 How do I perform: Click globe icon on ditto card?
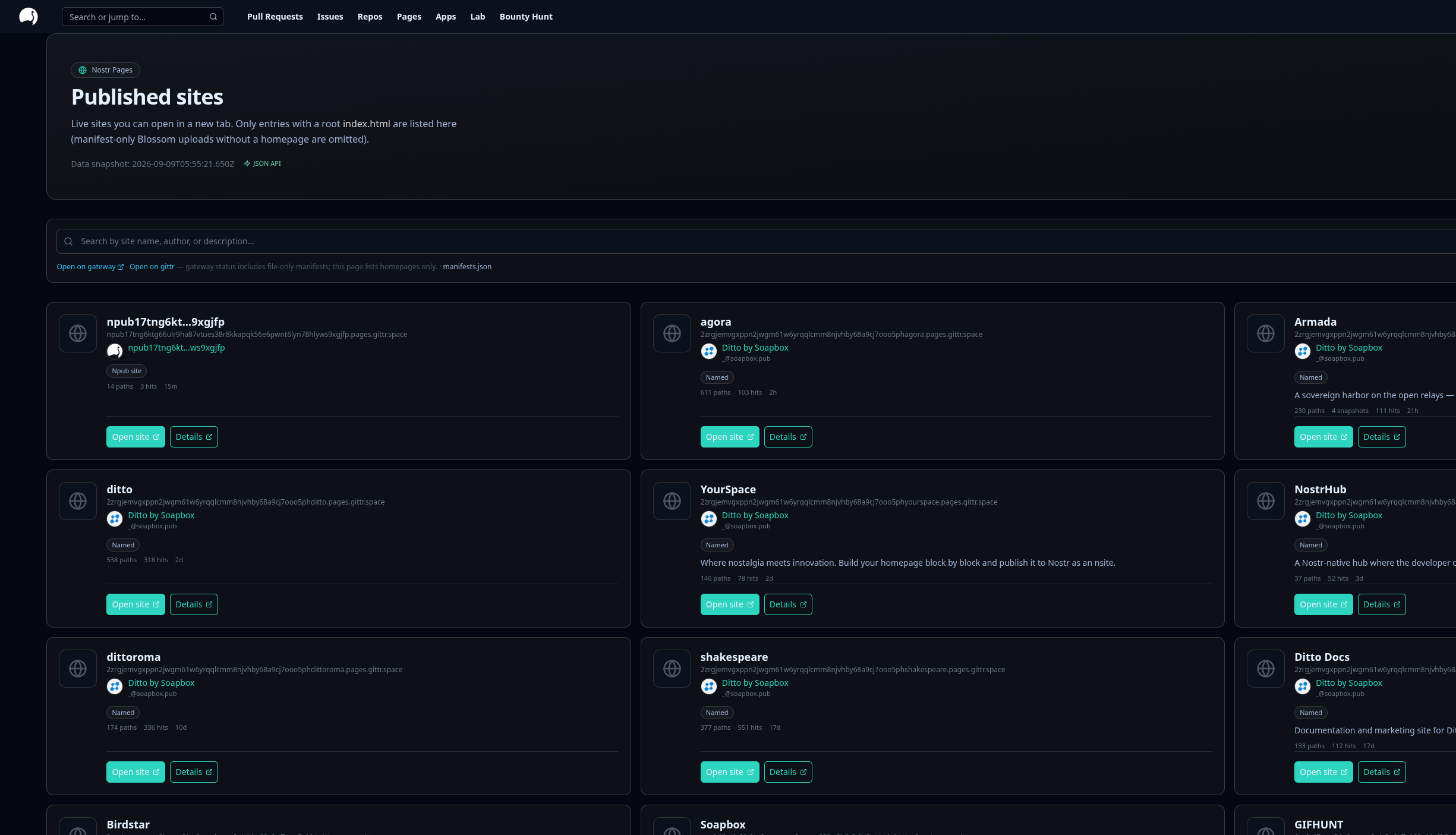[78, 501]
